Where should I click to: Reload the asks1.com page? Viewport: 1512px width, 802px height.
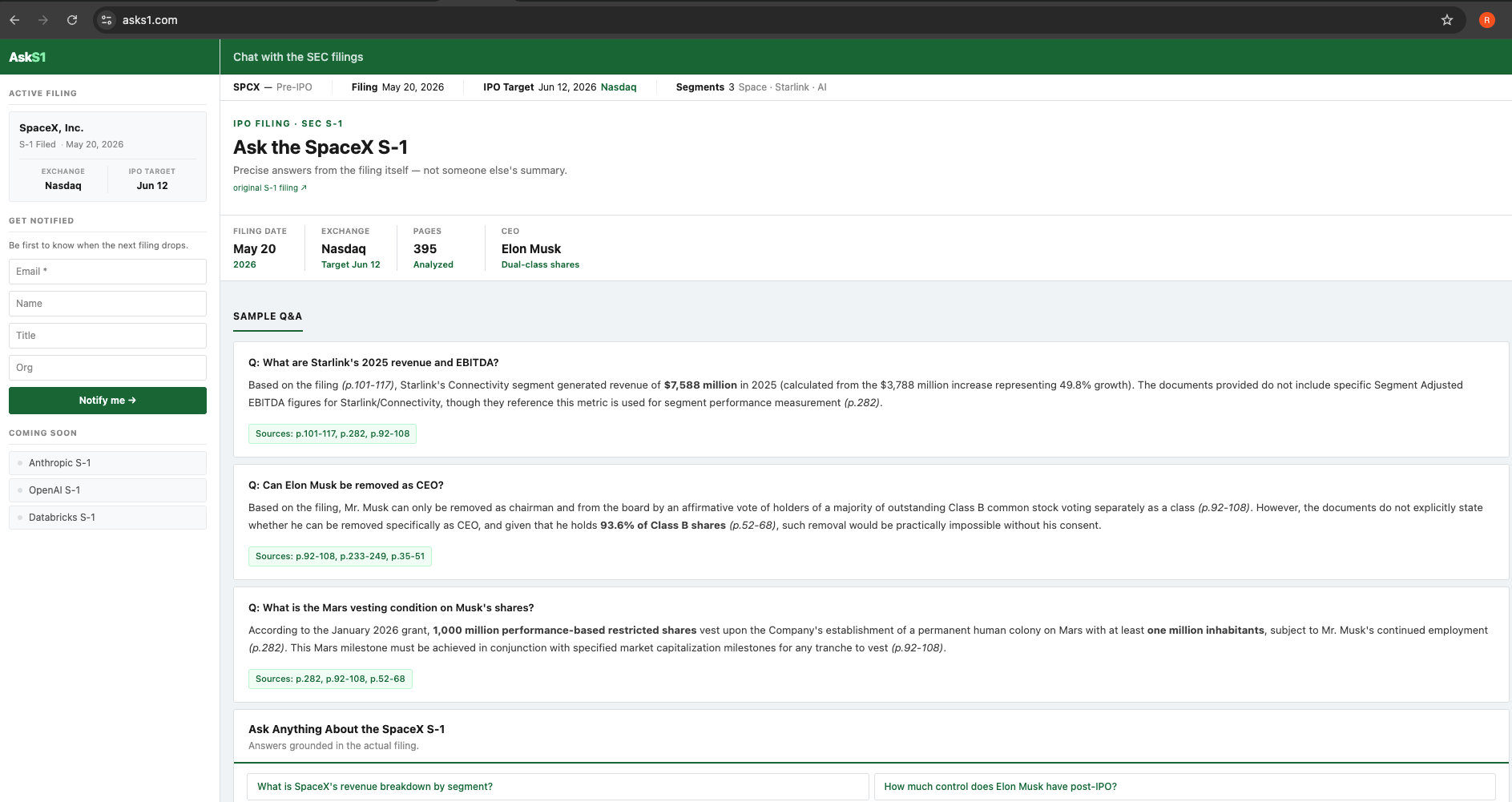[72, 20]
